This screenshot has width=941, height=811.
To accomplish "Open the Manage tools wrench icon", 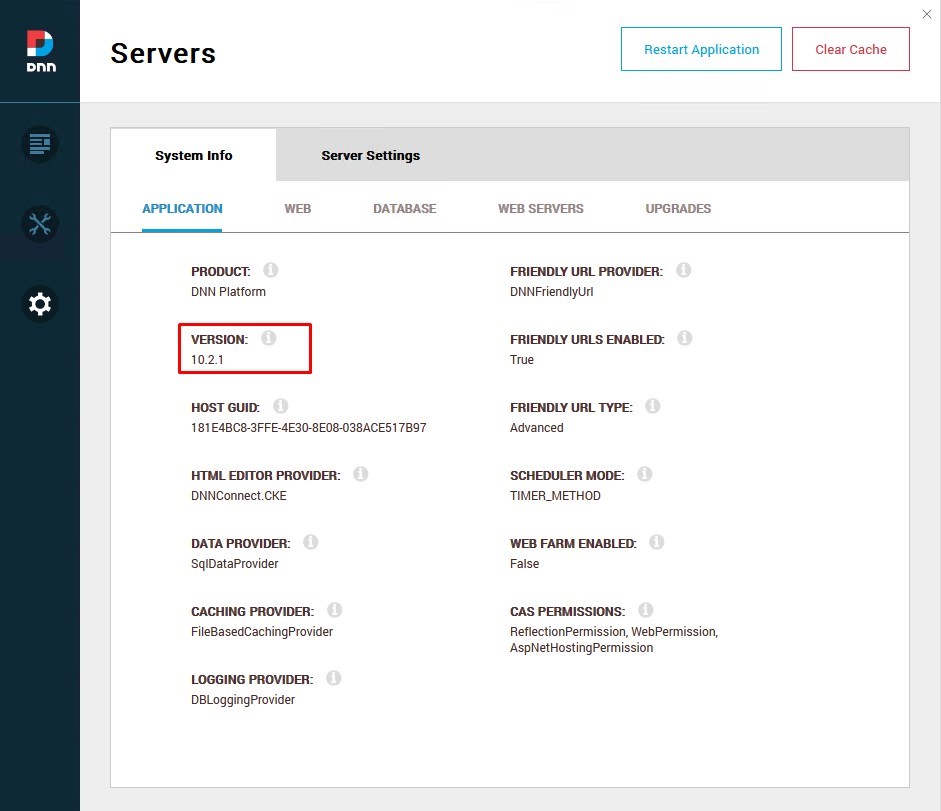I will 40,224.
